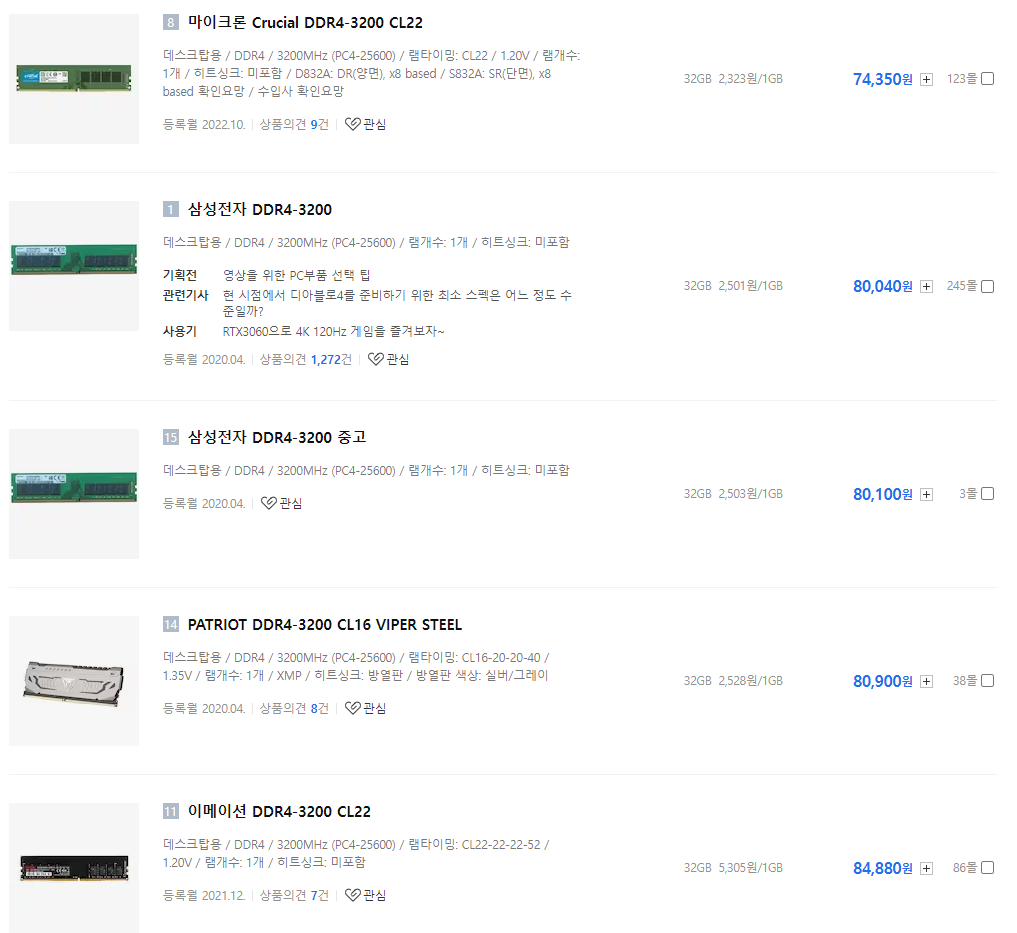
Task: Click rank badge 14 beside PATRIOT title
Action: tap(171, 625)
